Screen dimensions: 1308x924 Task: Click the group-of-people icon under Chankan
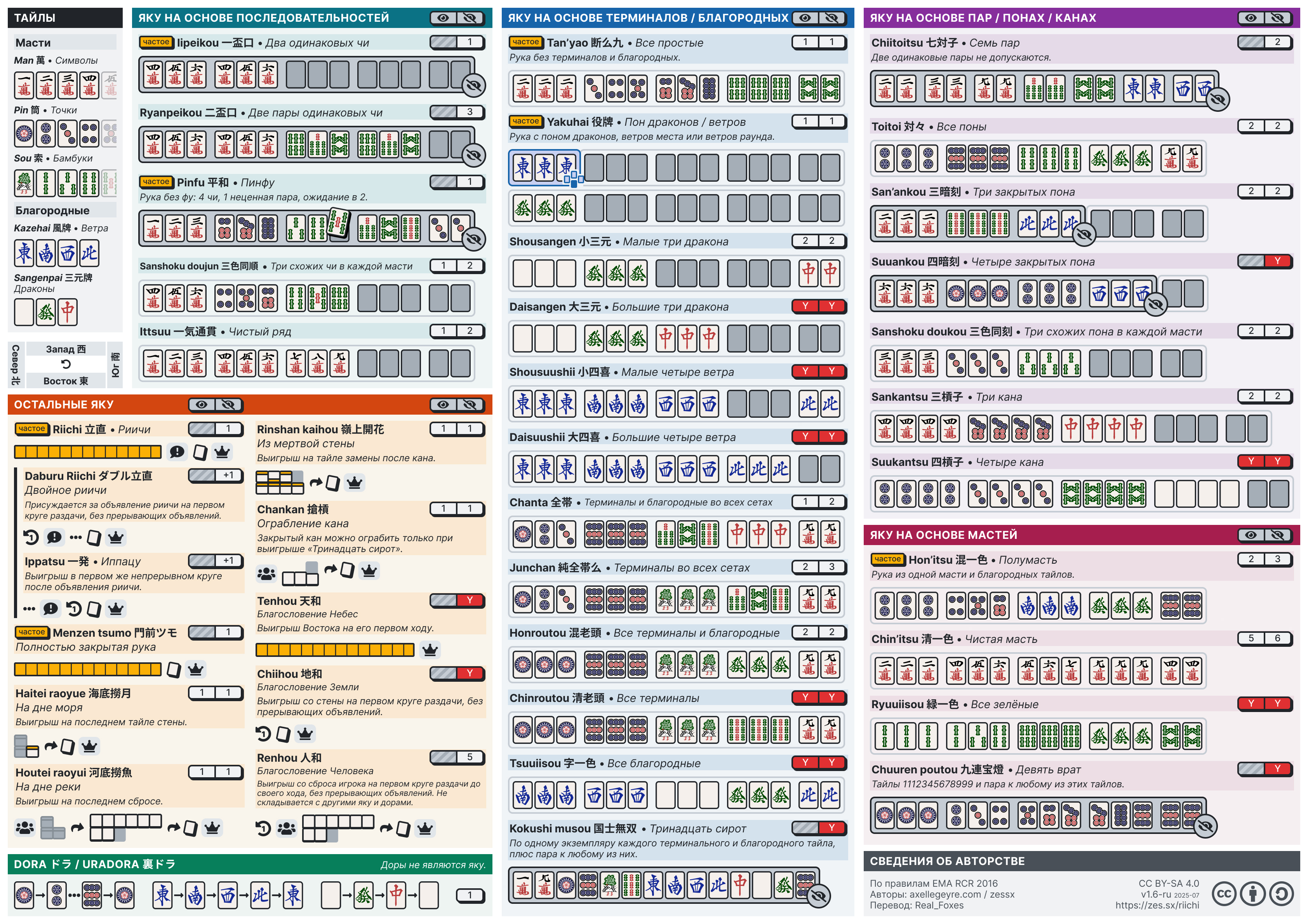[x=266, y=574]
